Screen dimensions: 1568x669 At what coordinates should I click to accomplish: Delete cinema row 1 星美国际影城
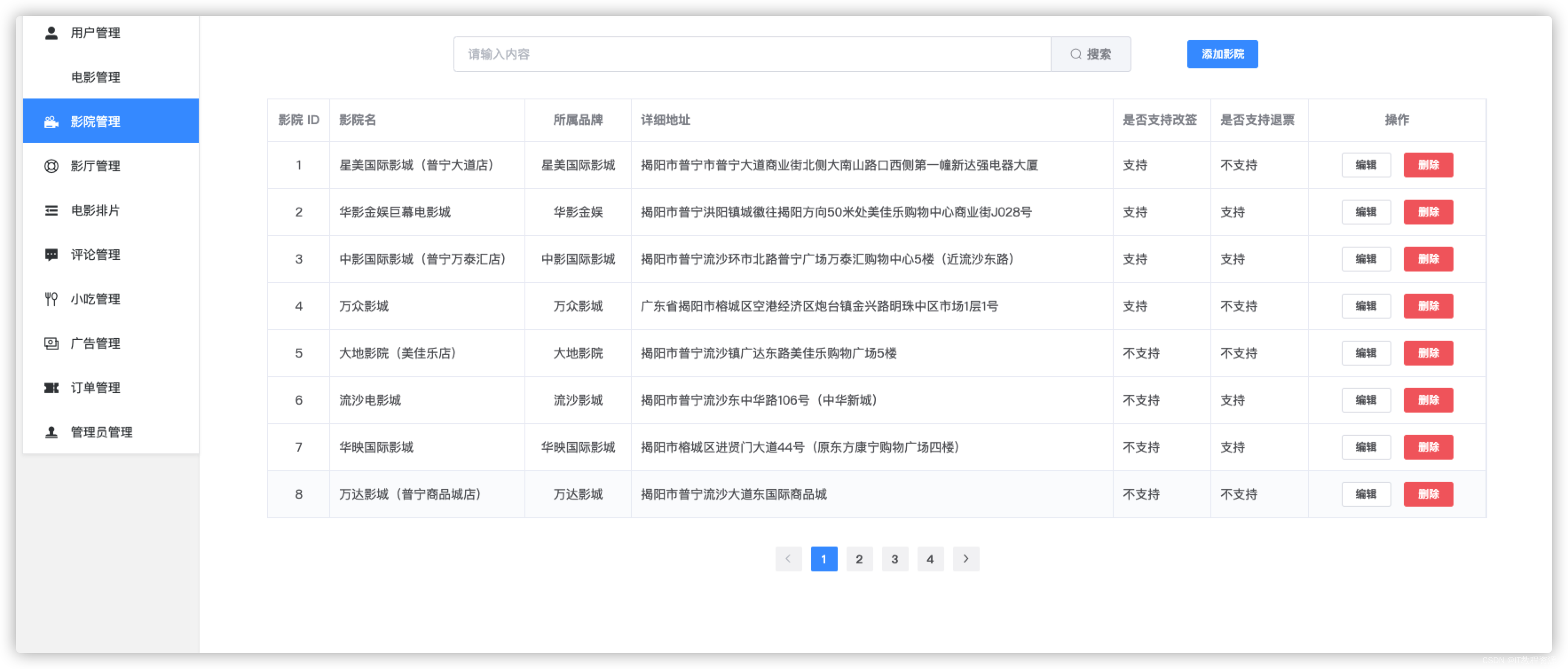click(x=1428, y=165)
